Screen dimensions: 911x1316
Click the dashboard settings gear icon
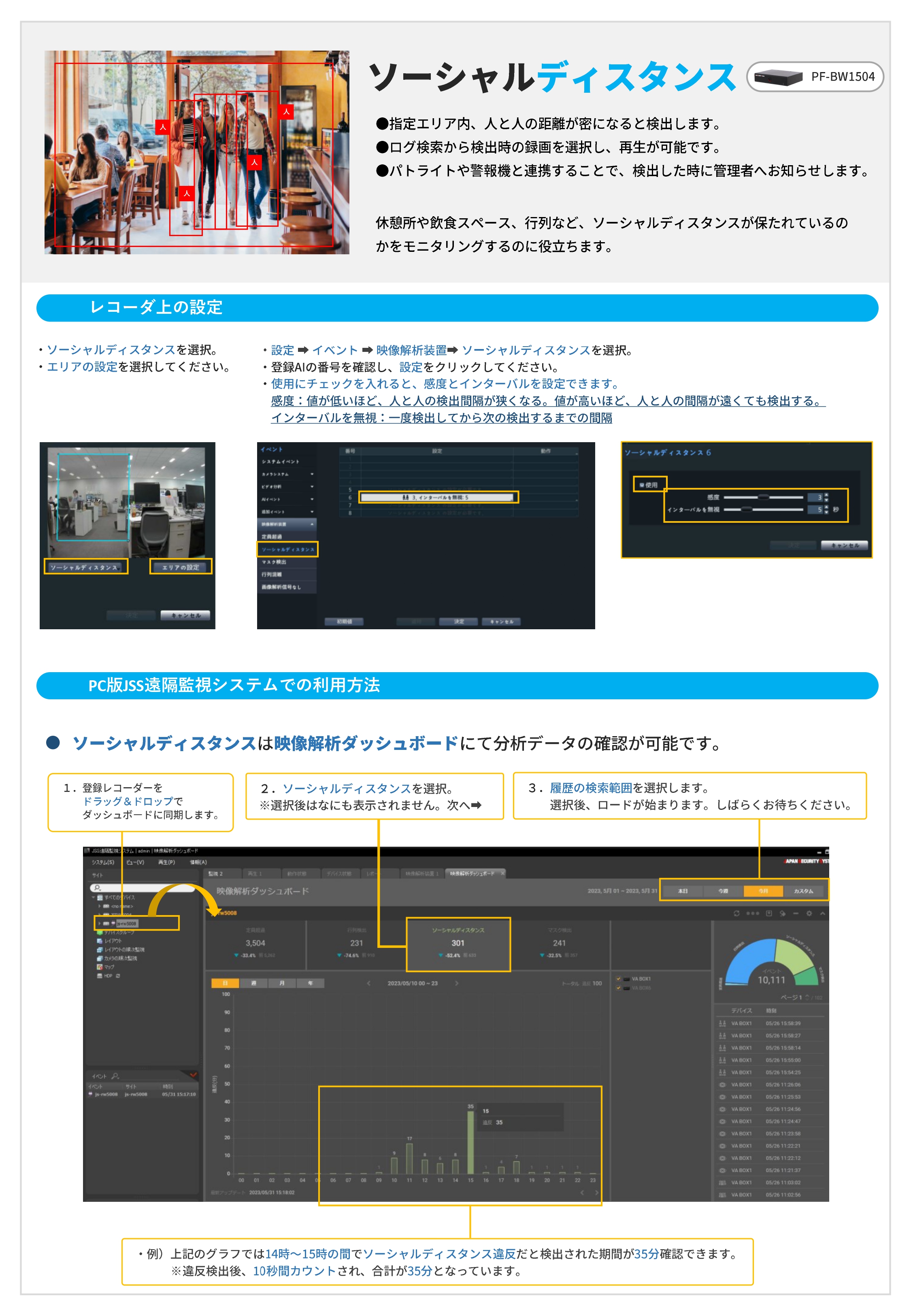809,914
